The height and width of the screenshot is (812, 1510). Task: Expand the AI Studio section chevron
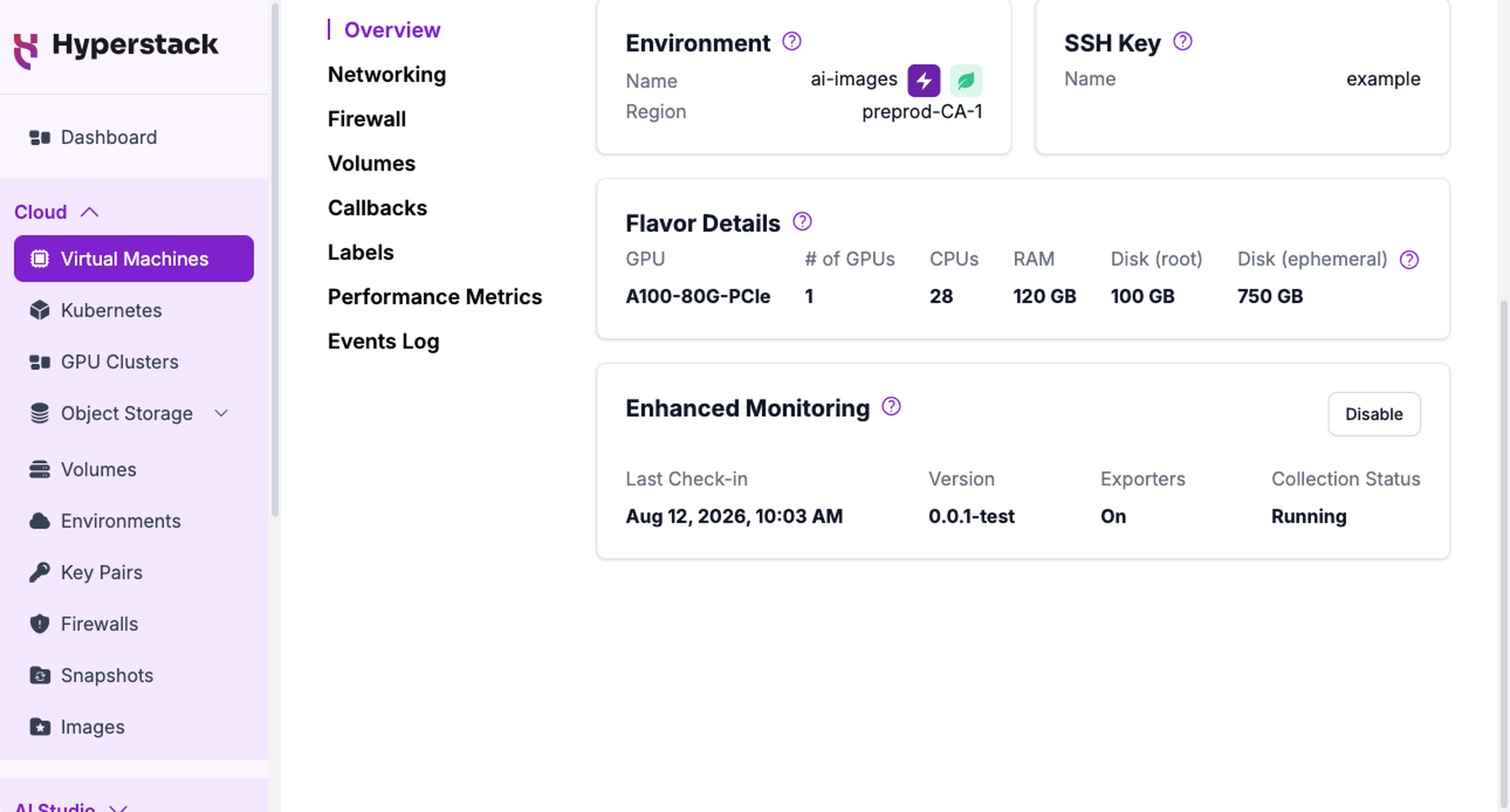[x=118, y=808]
